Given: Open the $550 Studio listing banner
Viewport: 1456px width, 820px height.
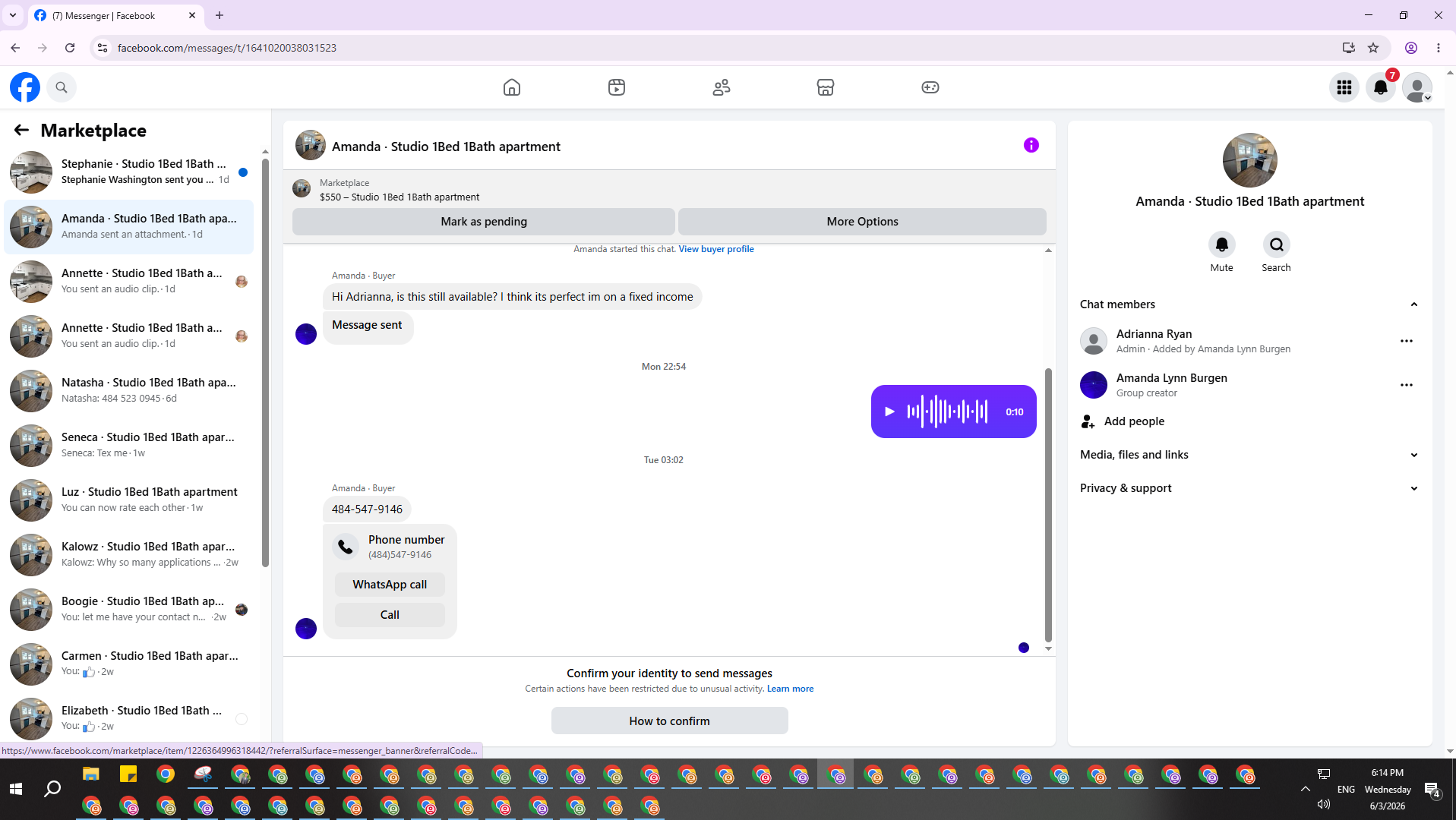Looking at the screenshot, I should pyautogui.click(x=669, y=190).
